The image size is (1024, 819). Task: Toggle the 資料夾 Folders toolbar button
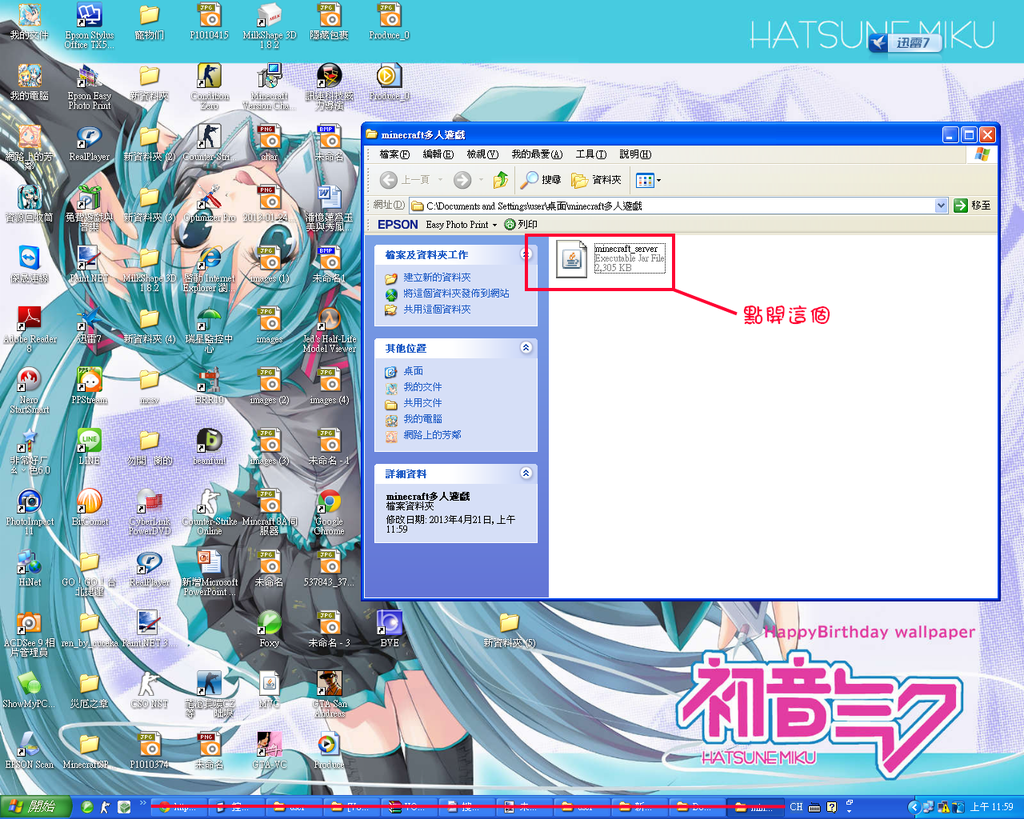point(596,180)
